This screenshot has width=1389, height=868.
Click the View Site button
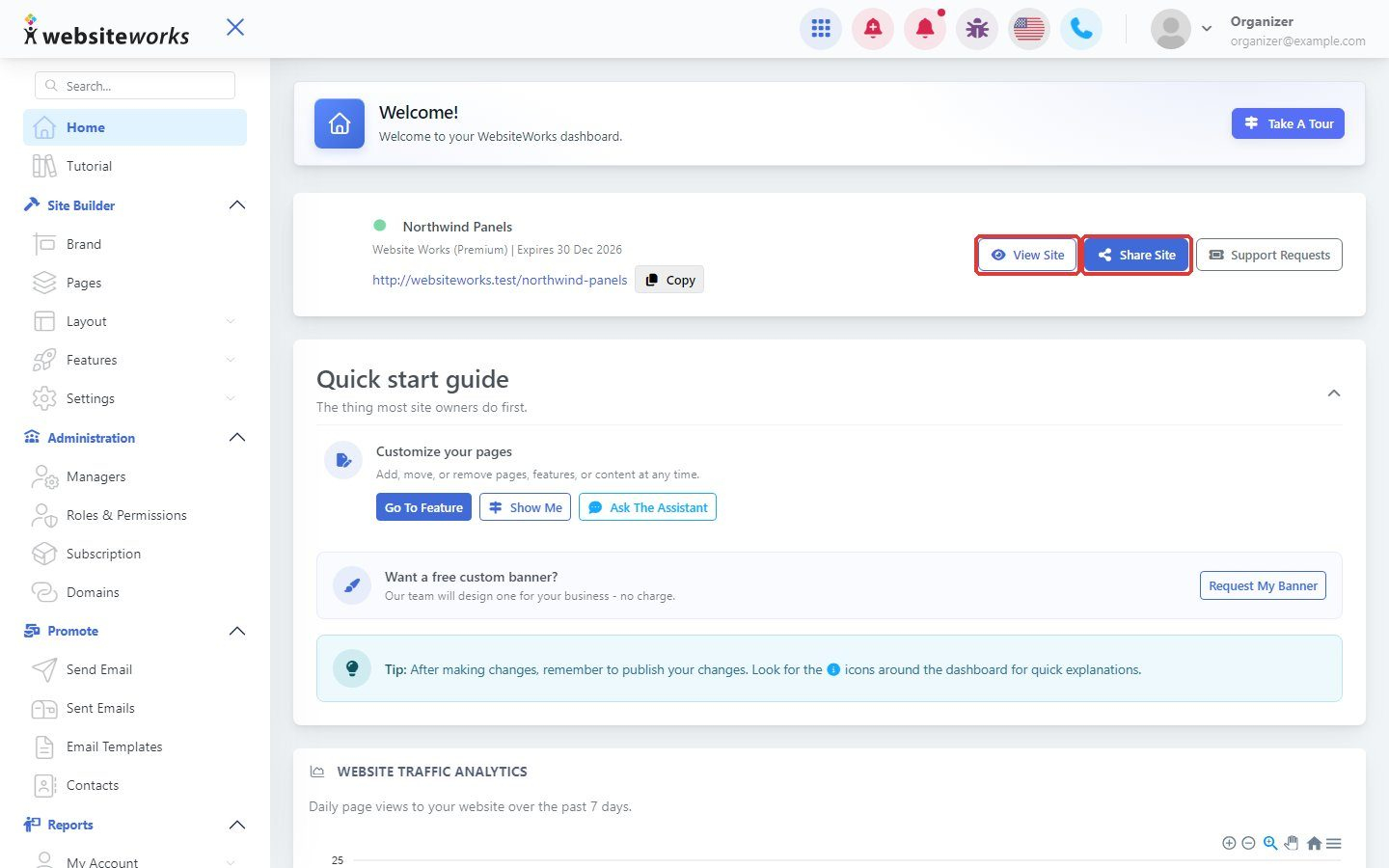[1027, 255]
